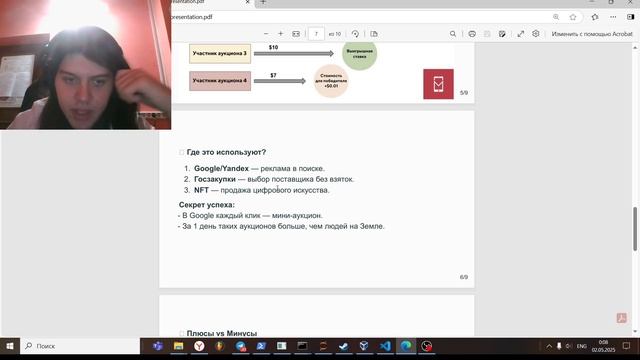Click 'Секрет успеха:' text
Screen dimensions: 640x360
207,205
